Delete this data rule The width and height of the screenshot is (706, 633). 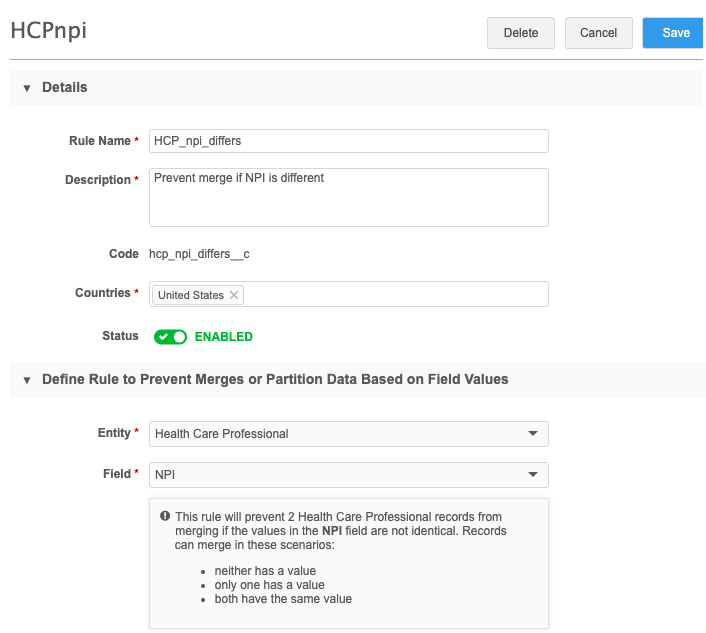point(520,33)
